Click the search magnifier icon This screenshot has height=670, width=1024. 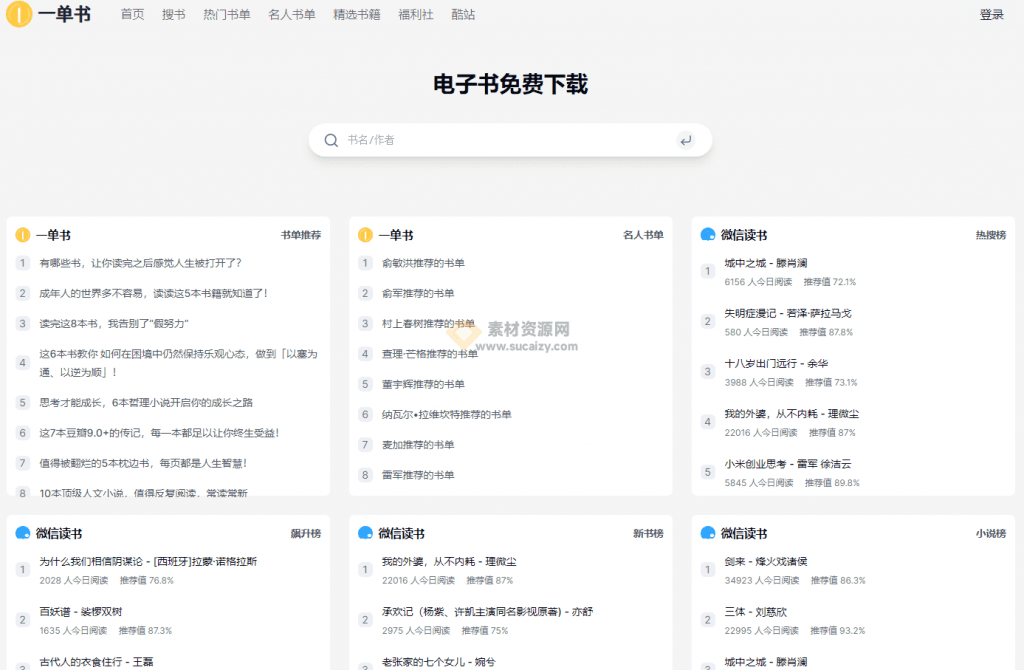(331, 140)
